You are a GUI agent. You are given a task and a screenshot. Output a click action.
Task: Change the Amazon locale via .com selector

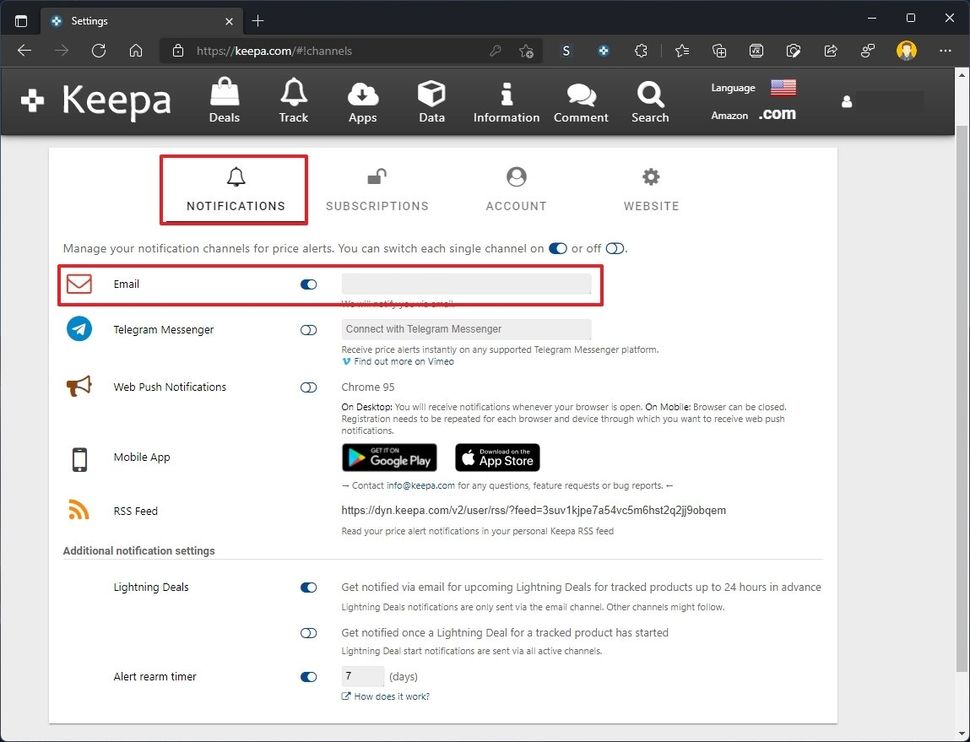pyautogui.click(x=777, y=113)
